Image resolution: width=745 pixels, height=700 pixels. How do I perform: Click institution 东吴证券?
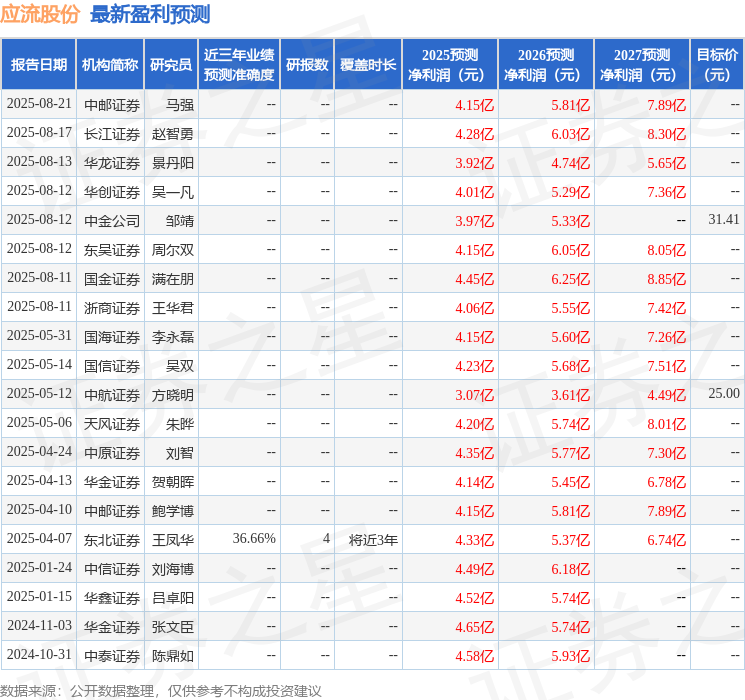tap(112, 250)
